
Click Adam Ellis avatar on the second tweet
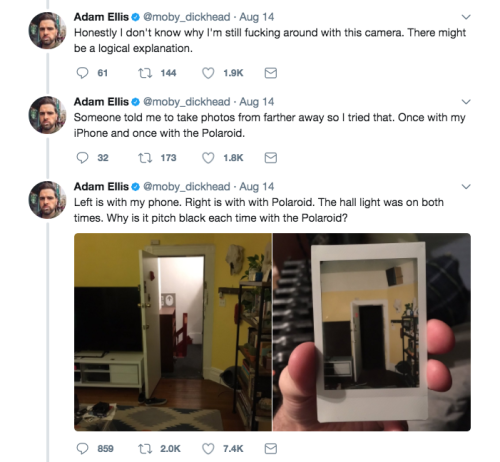pyautogui.click(x=47, y=115)
